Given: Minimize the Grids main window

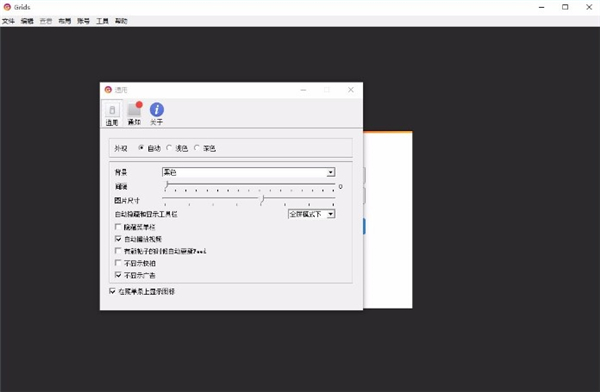Looking at the screenshot, I should click(x=541, y=7).
